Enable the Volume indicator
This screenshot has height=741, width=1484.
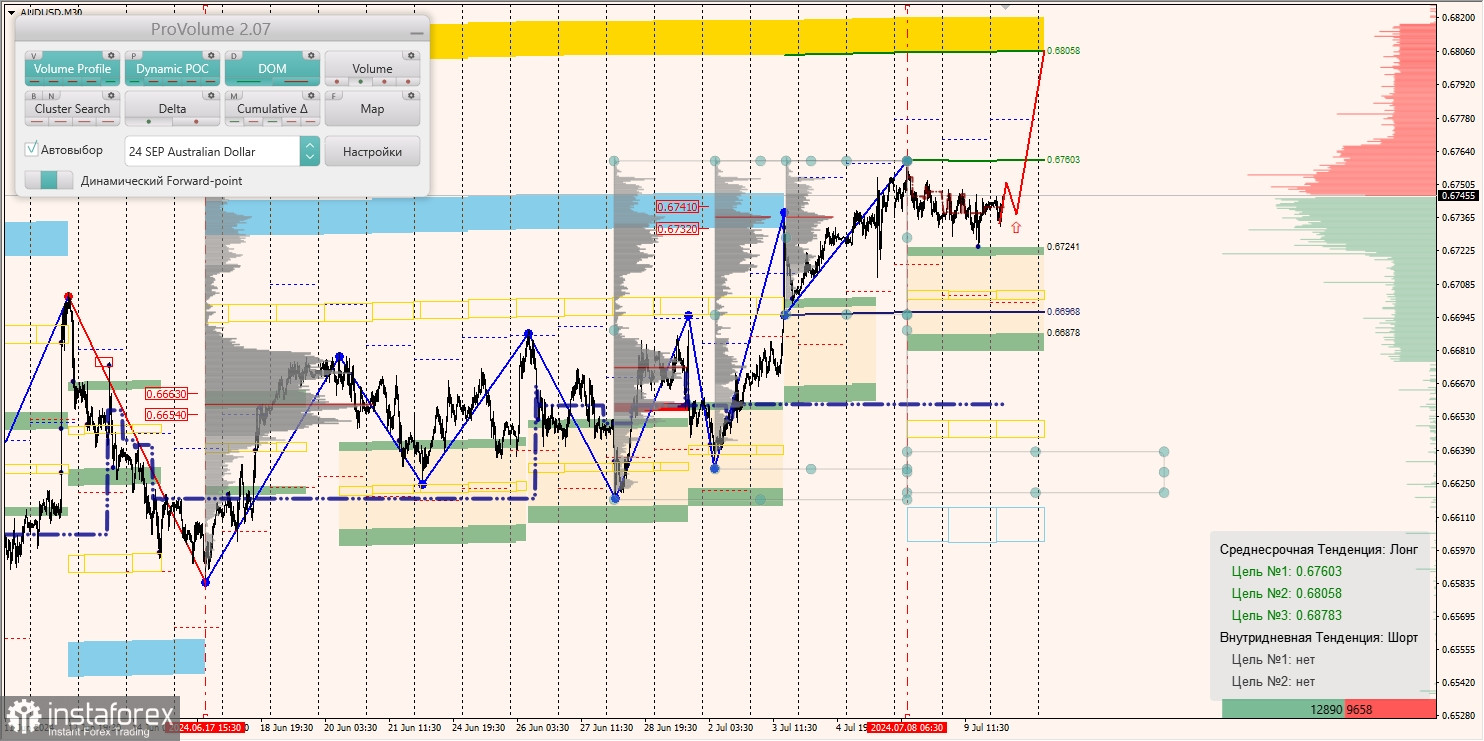(372, 69)
